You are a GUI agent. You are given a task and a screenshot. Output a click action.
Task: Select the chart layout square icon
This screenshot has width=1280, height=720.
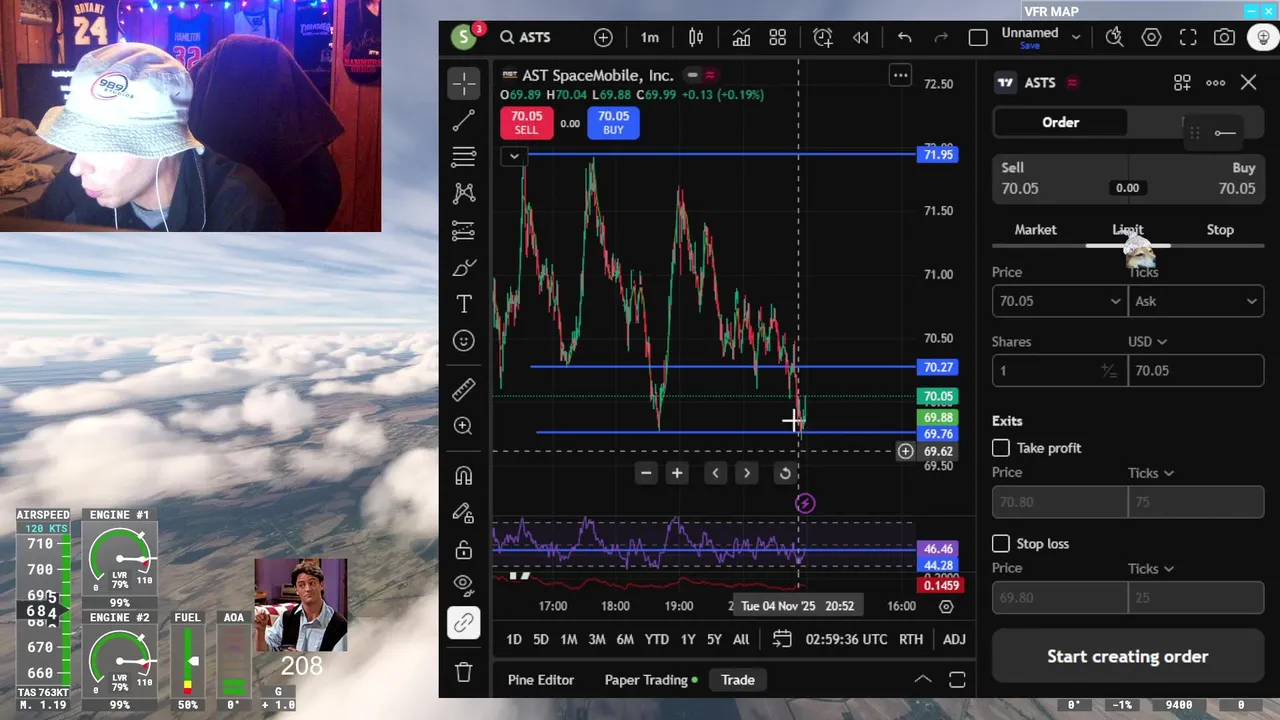point(978,37)
